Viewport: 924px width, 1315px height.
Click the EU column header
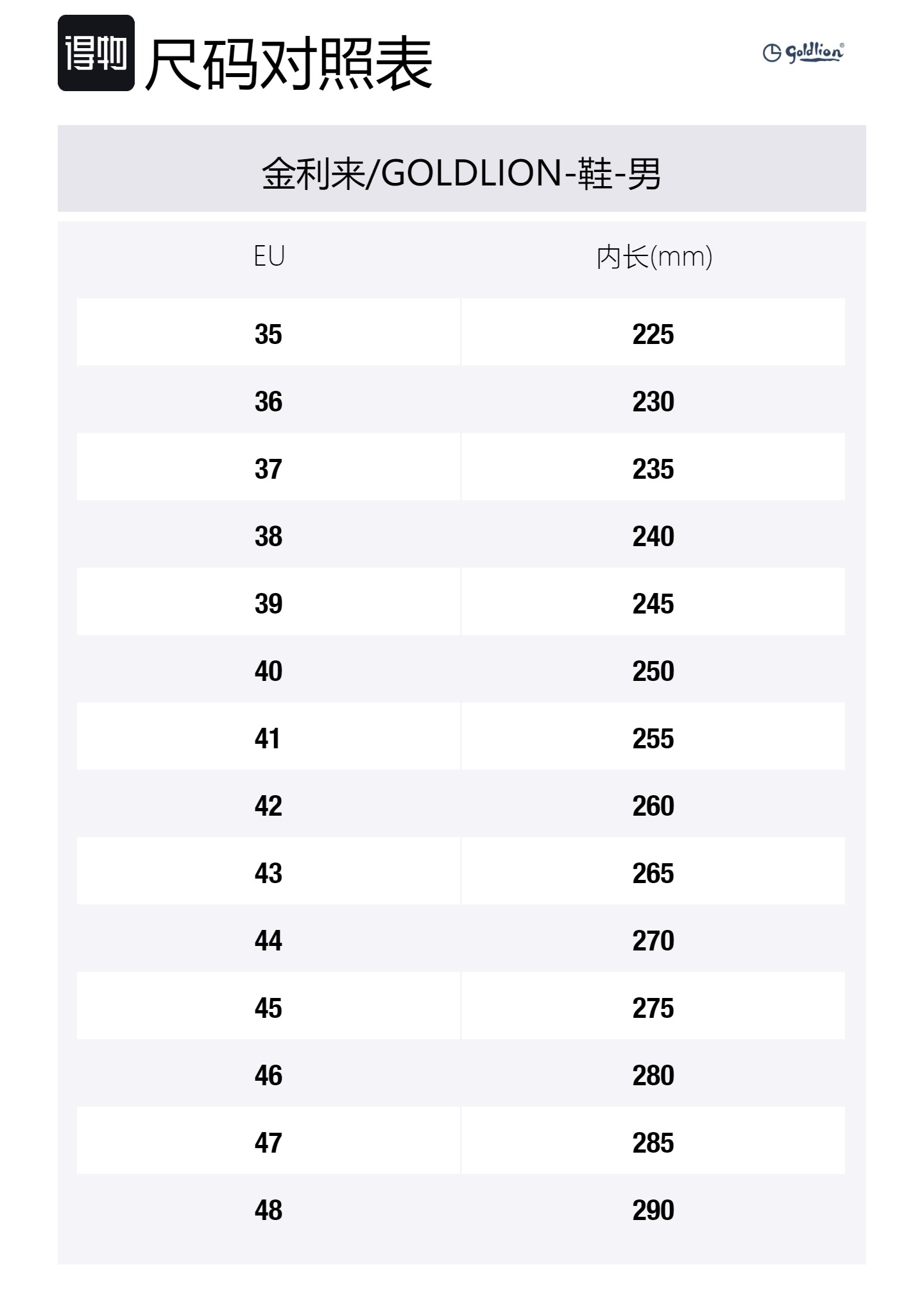269,257
